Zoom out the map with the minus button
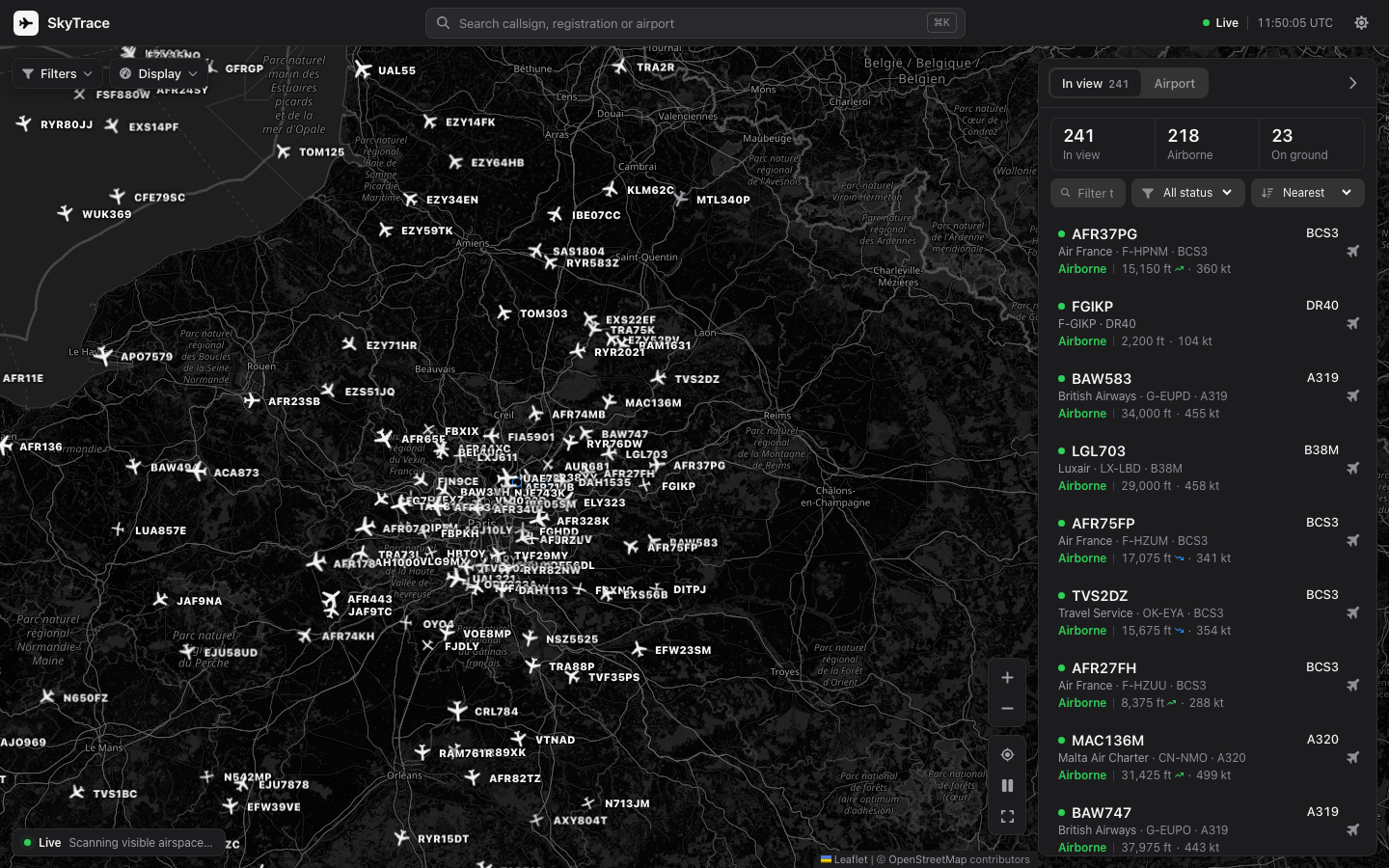Viewport: 1389px width, 868px height. 1007,709
